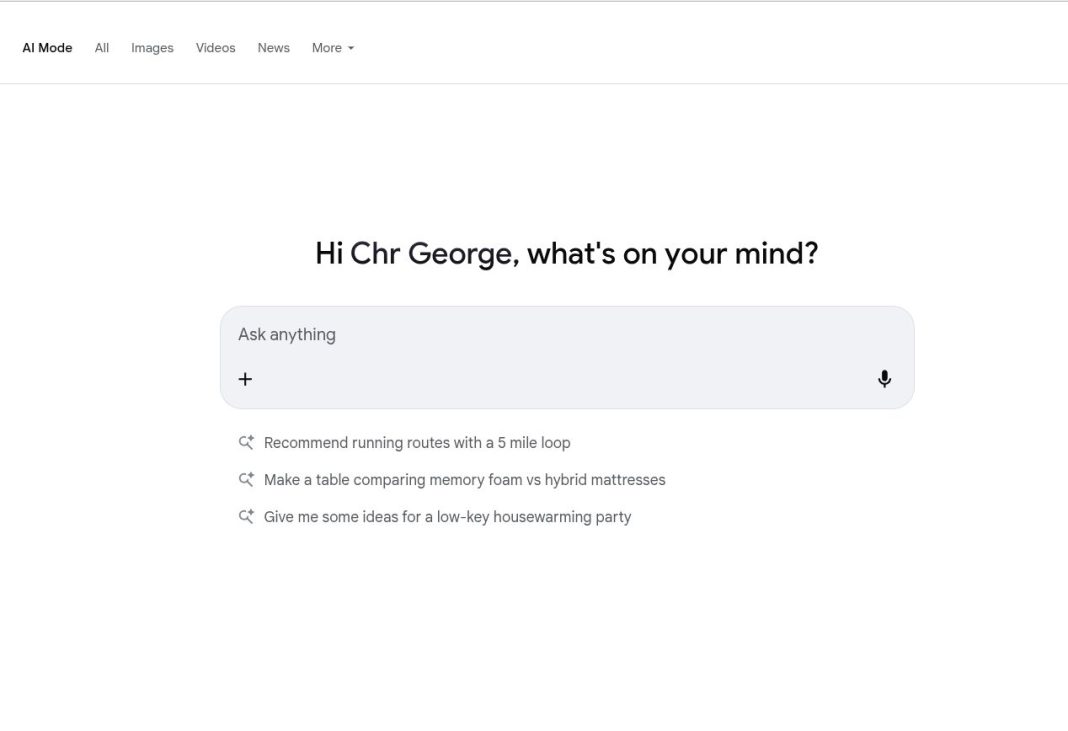Click the retry icon beside the running routes suggestion
1068x731 pixels.
[x=245, y=442]
